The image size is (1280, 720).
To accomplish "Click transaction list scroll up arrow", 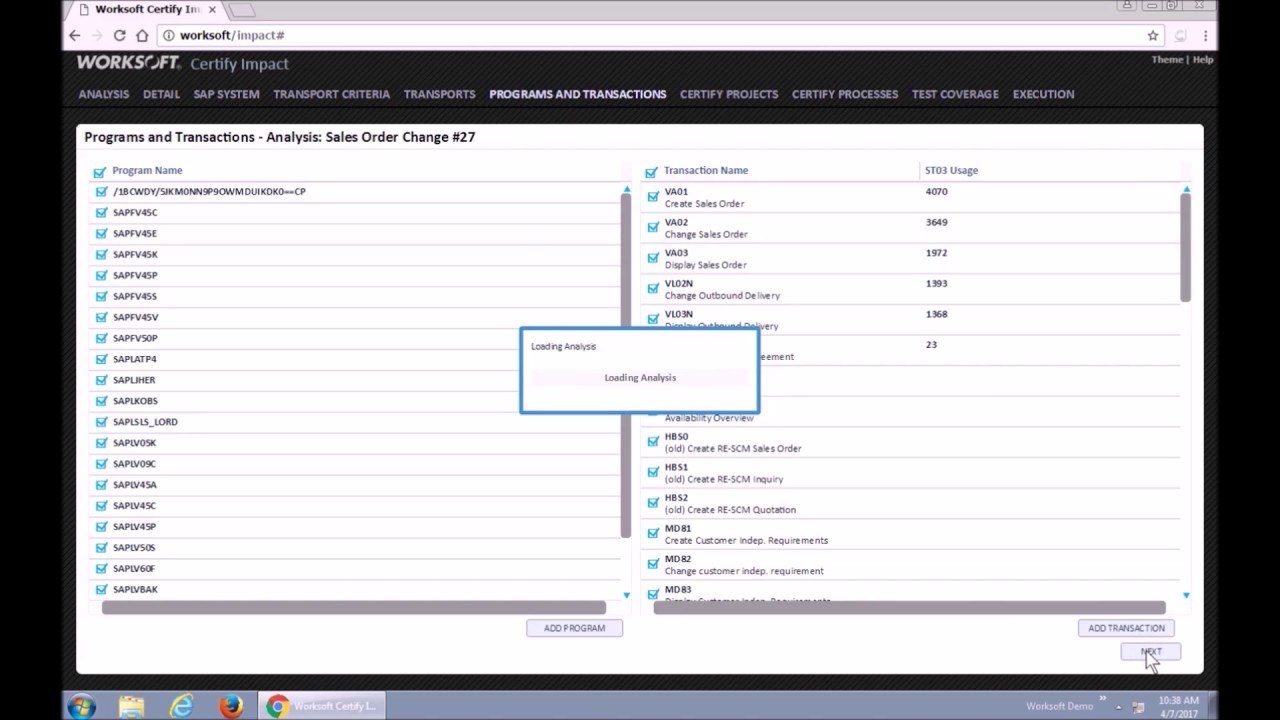I will (1186, 189).
